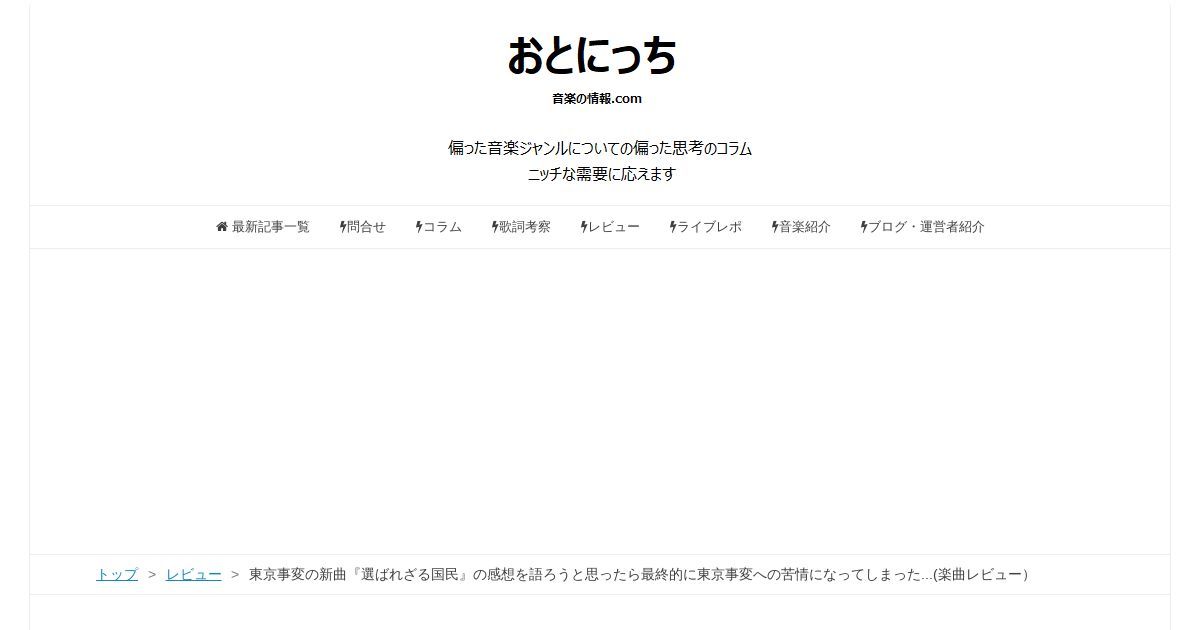Click the 偏った音楽ジャンル tagline text

pos(600,148)
